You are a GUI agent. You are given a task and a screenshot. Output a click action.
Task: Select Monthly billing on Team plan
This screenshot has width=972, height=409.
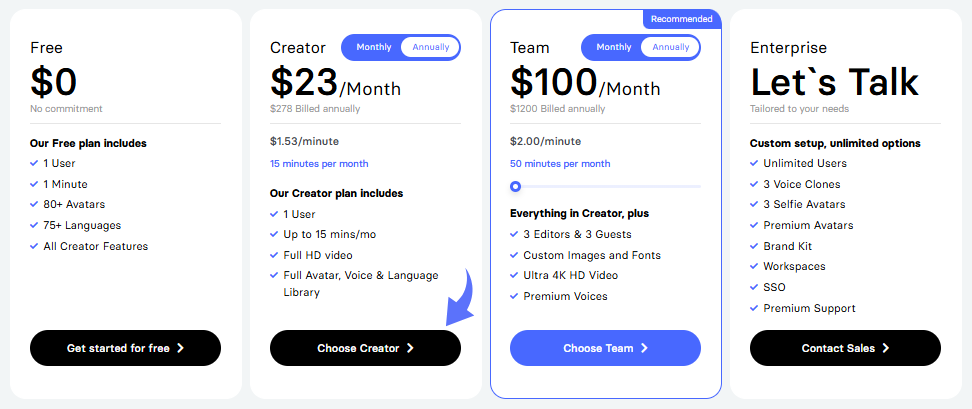[x=614, y=47]
